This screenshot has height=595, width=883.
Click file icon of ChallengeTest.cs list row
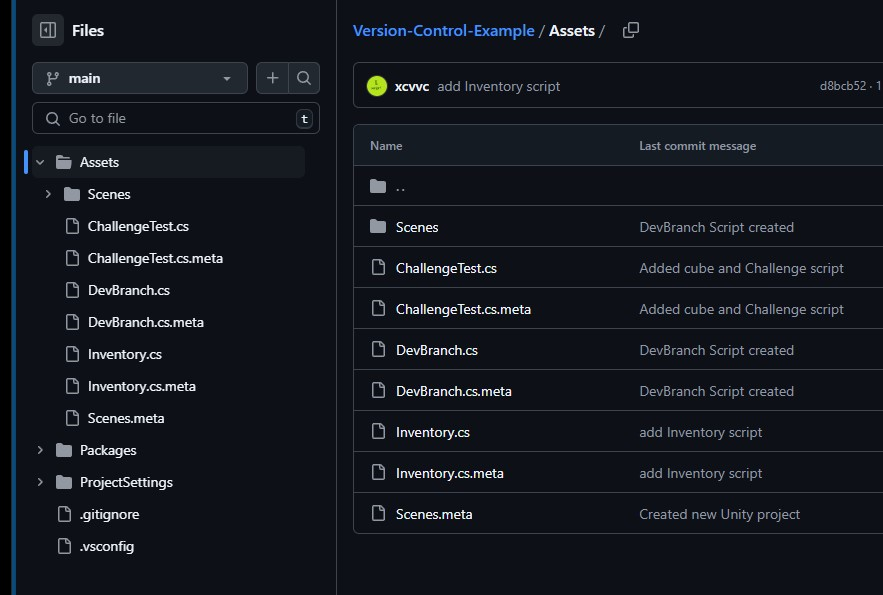[x=378, y=267]
